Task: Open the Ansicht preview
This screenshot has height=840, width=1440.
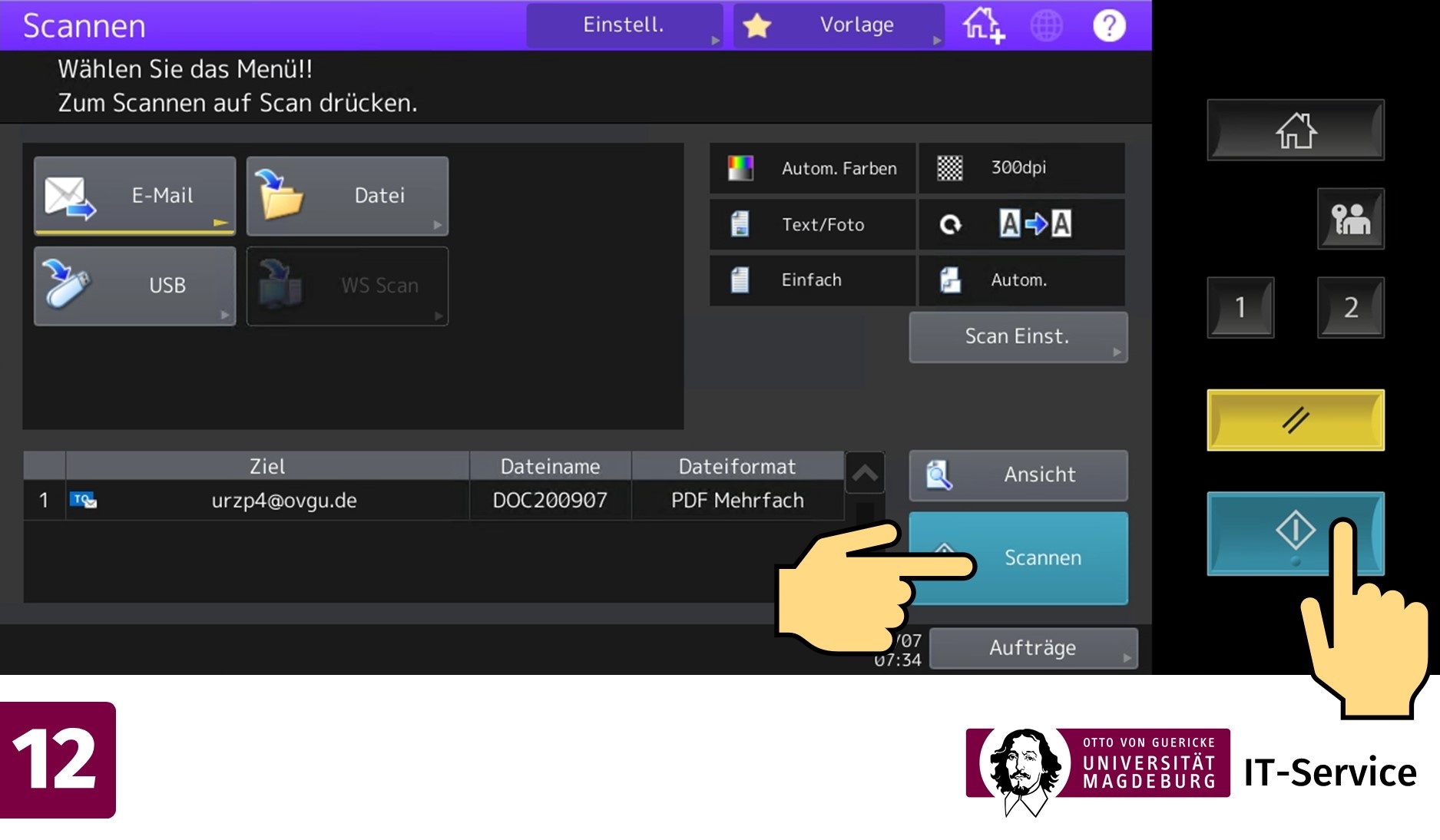Action: [1018, 475]
